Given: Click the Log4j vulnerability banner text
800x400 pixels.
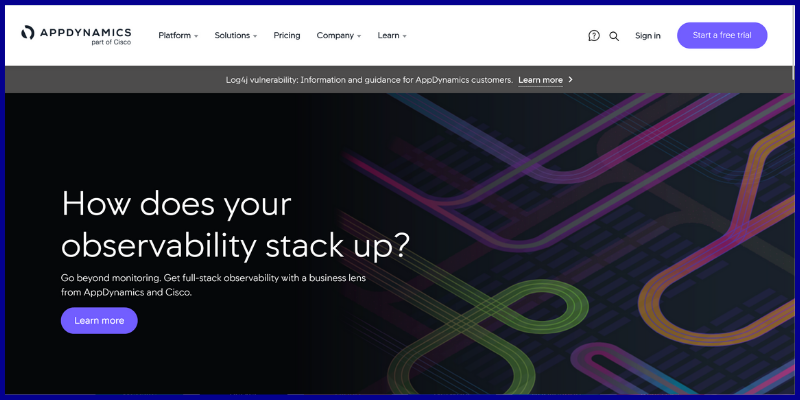Looking at the screenshot, I should (x=369, y=80).
